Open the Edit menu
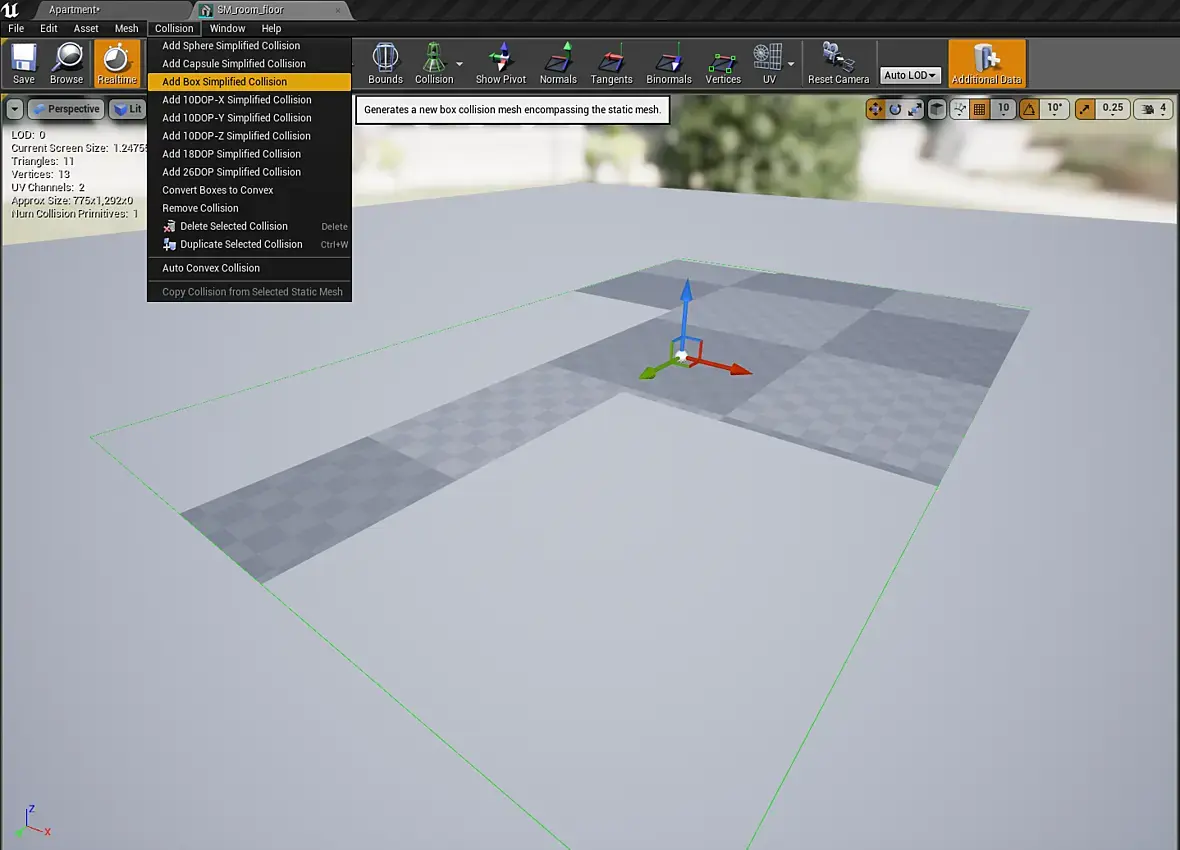Viewport: 1180px width, 850px height. coord(49,29)
